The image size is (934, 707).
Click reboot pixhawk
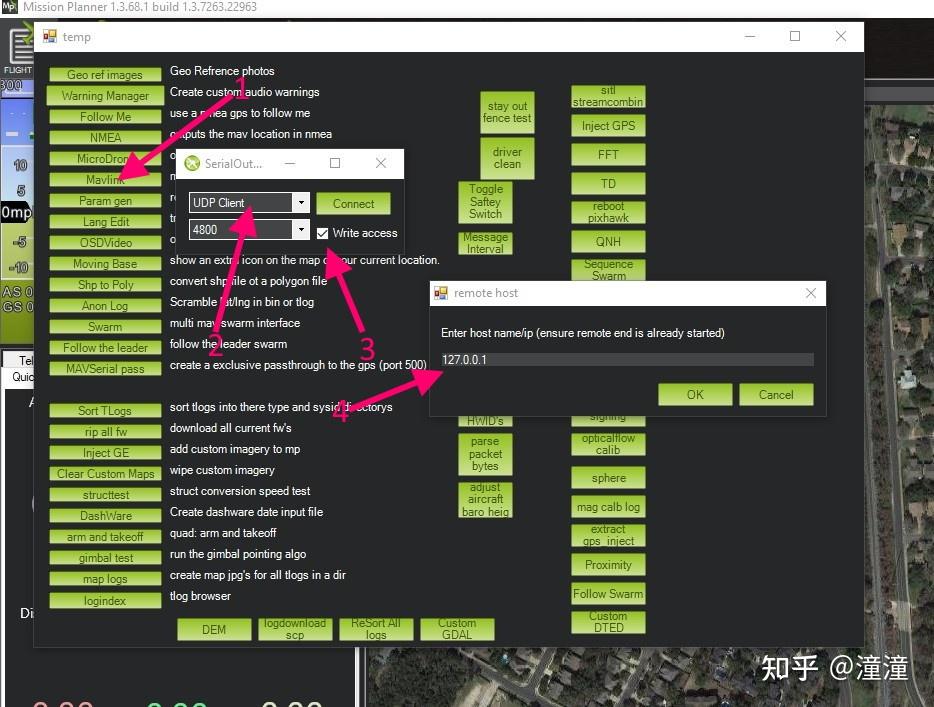pos(608,211)
